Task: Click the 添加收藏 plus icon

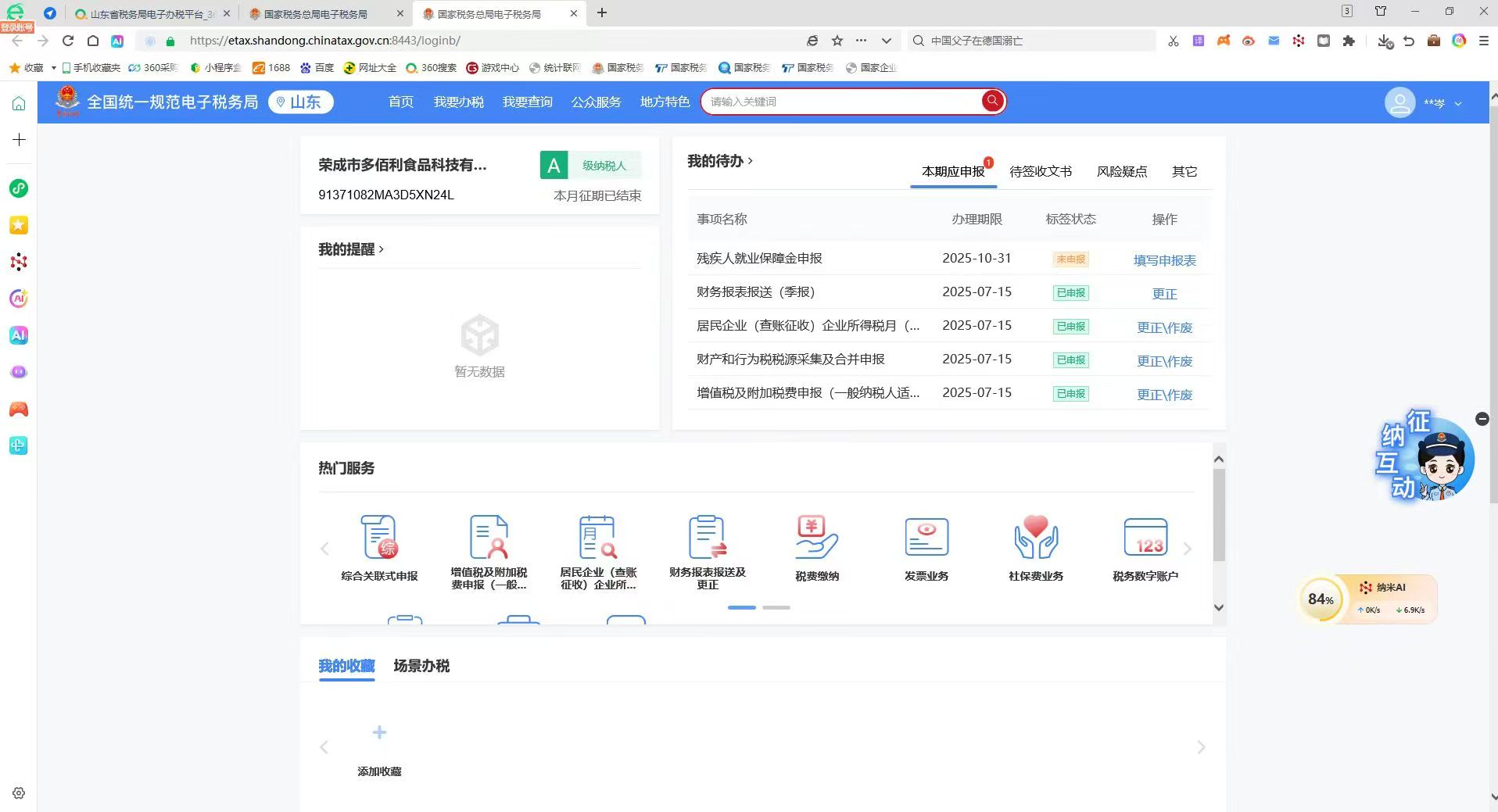Action: (x=379, y=733)
